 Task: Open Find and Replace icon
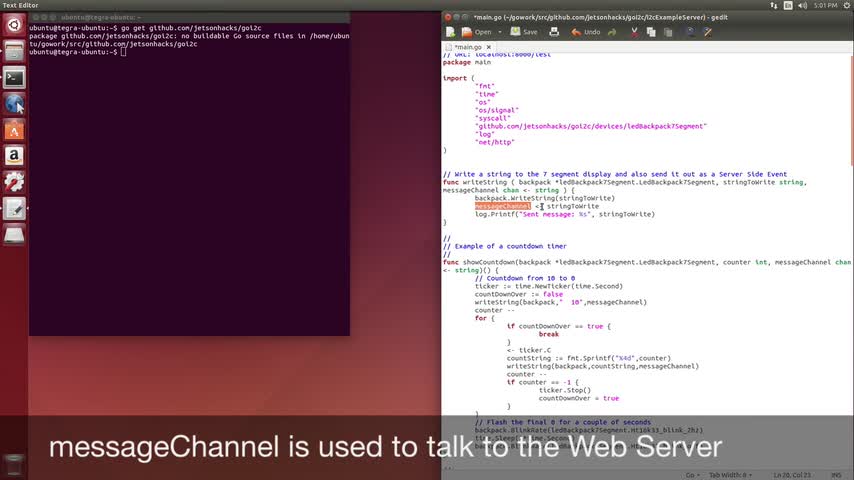tap(707, 32)
